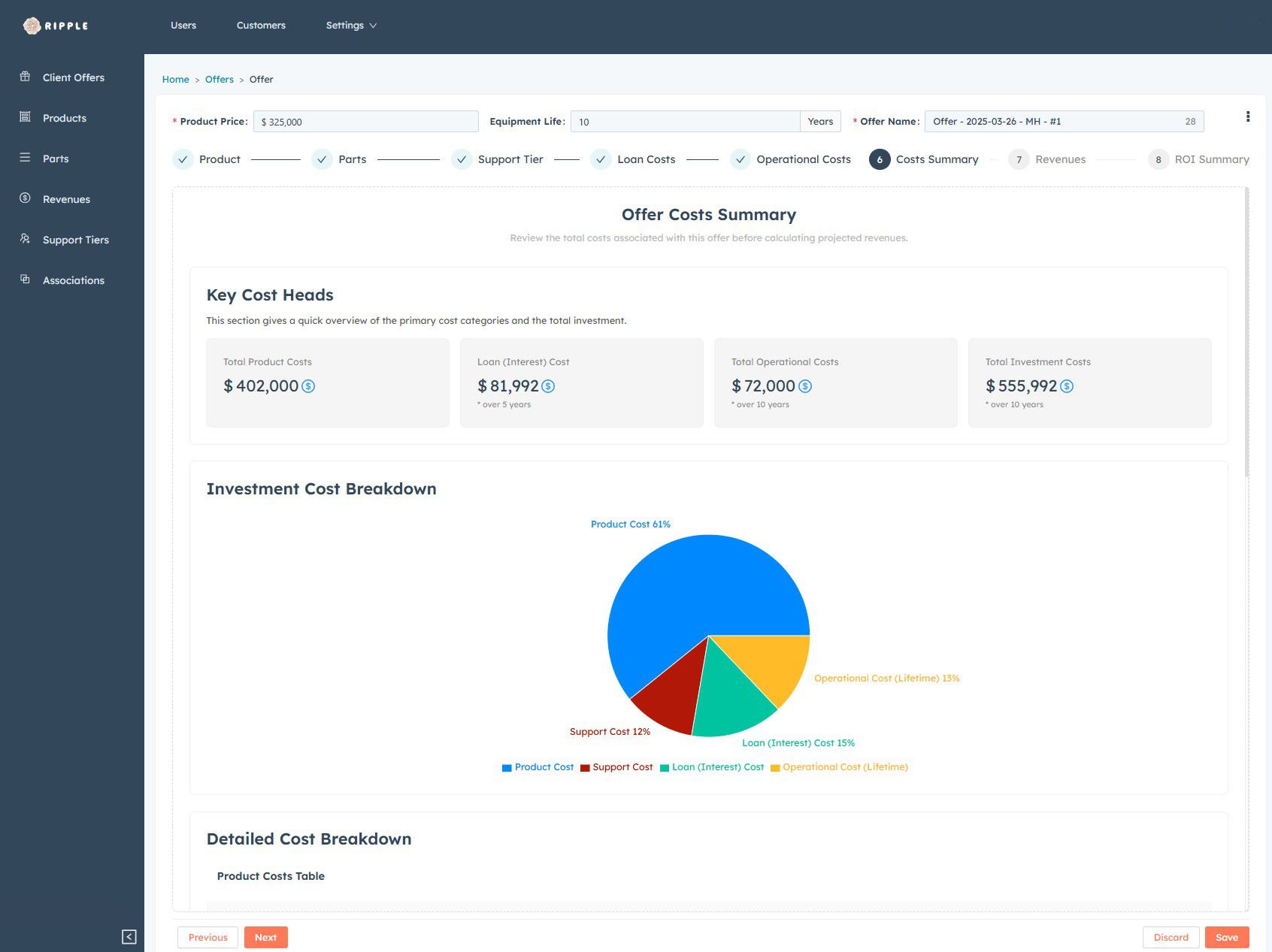Open Products page from sidebar
This screenshot has width=1272, height=952.
65,118
